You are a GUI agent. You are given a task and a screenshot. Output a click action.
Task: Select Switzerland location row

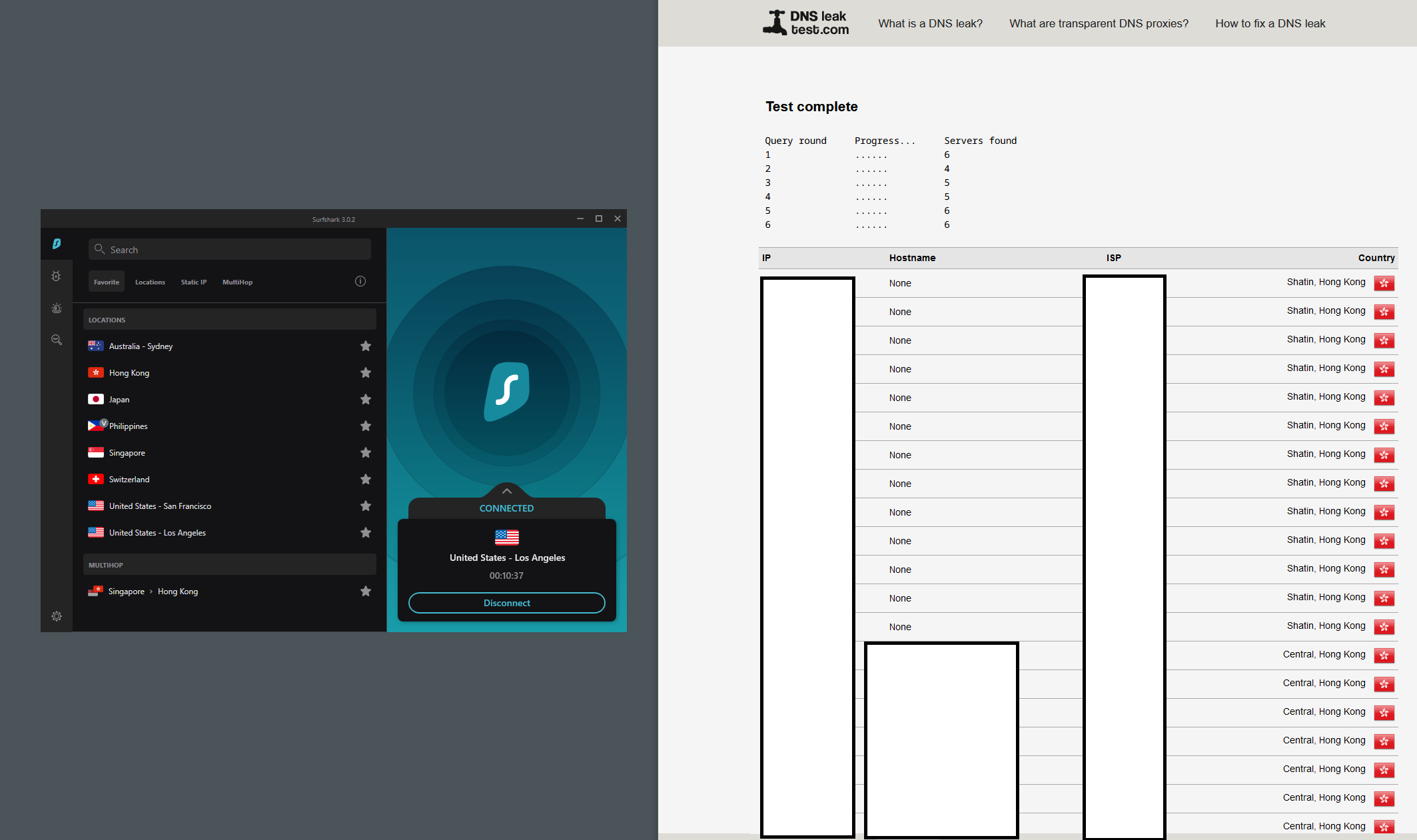click(230, 479)
